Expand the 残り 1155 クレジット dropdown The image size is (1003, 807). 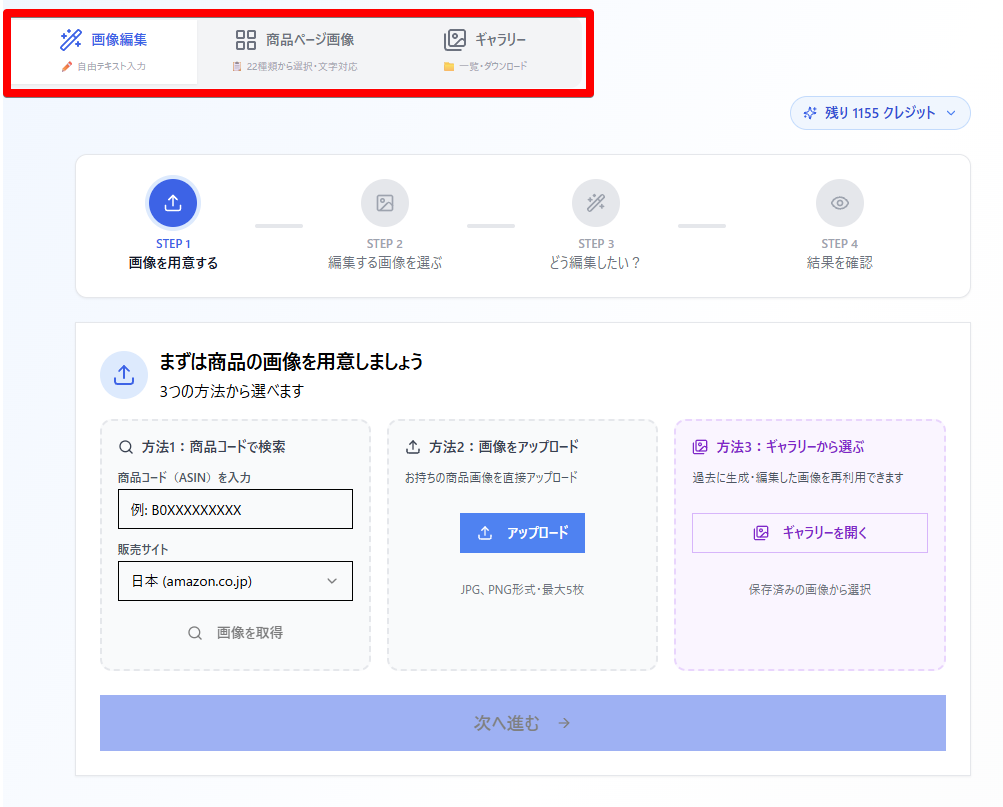click(880, 113)
